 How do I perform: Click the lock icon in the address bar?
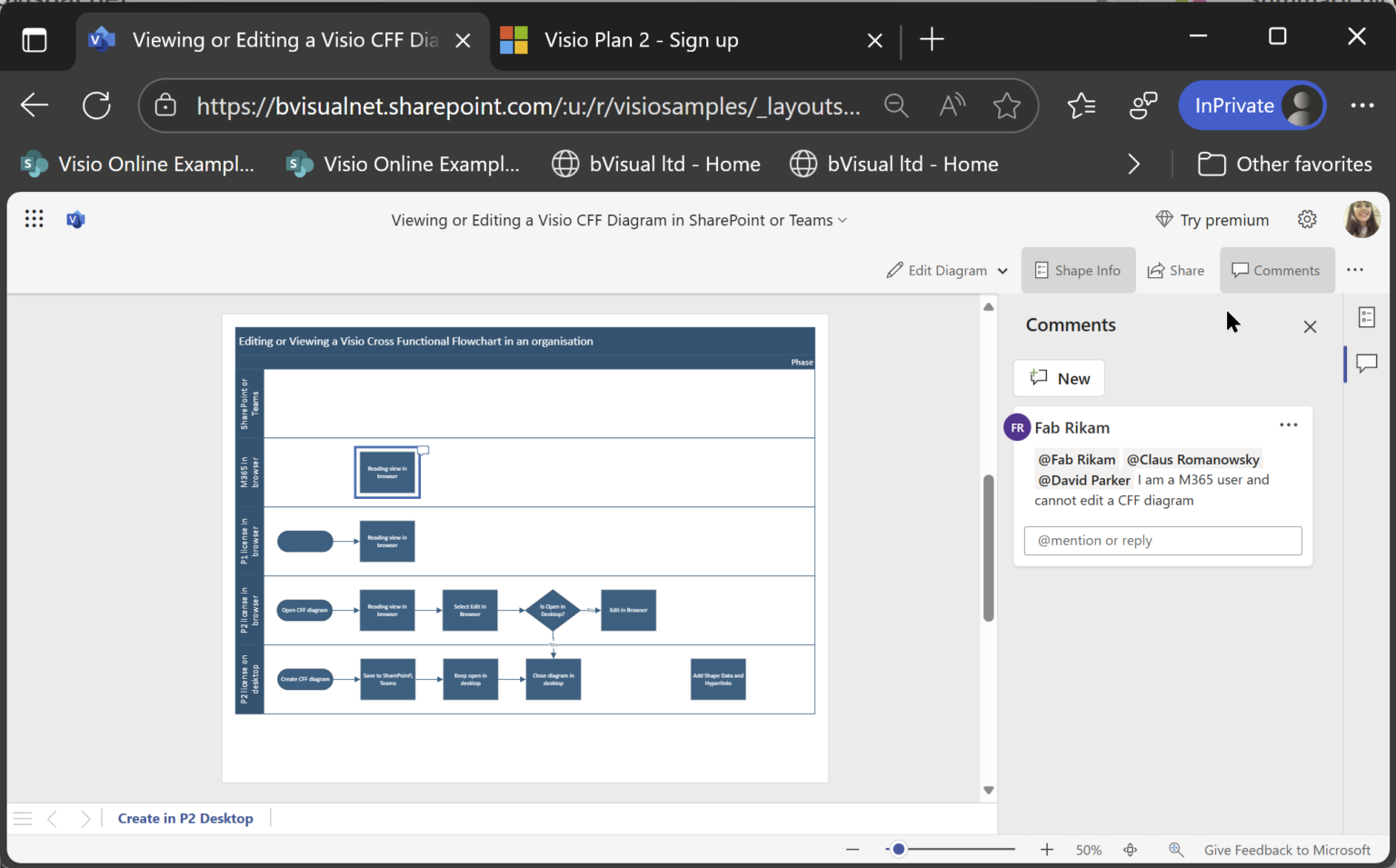[x=165, y=105]
